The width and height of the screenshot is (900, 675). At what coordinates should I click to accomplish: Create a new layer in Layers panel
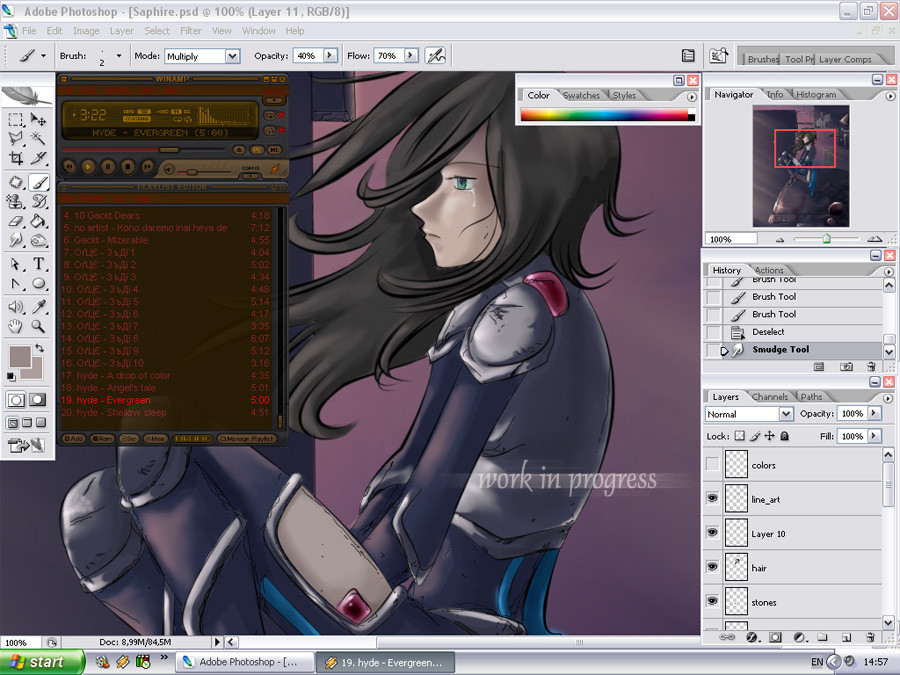[846, 637]
